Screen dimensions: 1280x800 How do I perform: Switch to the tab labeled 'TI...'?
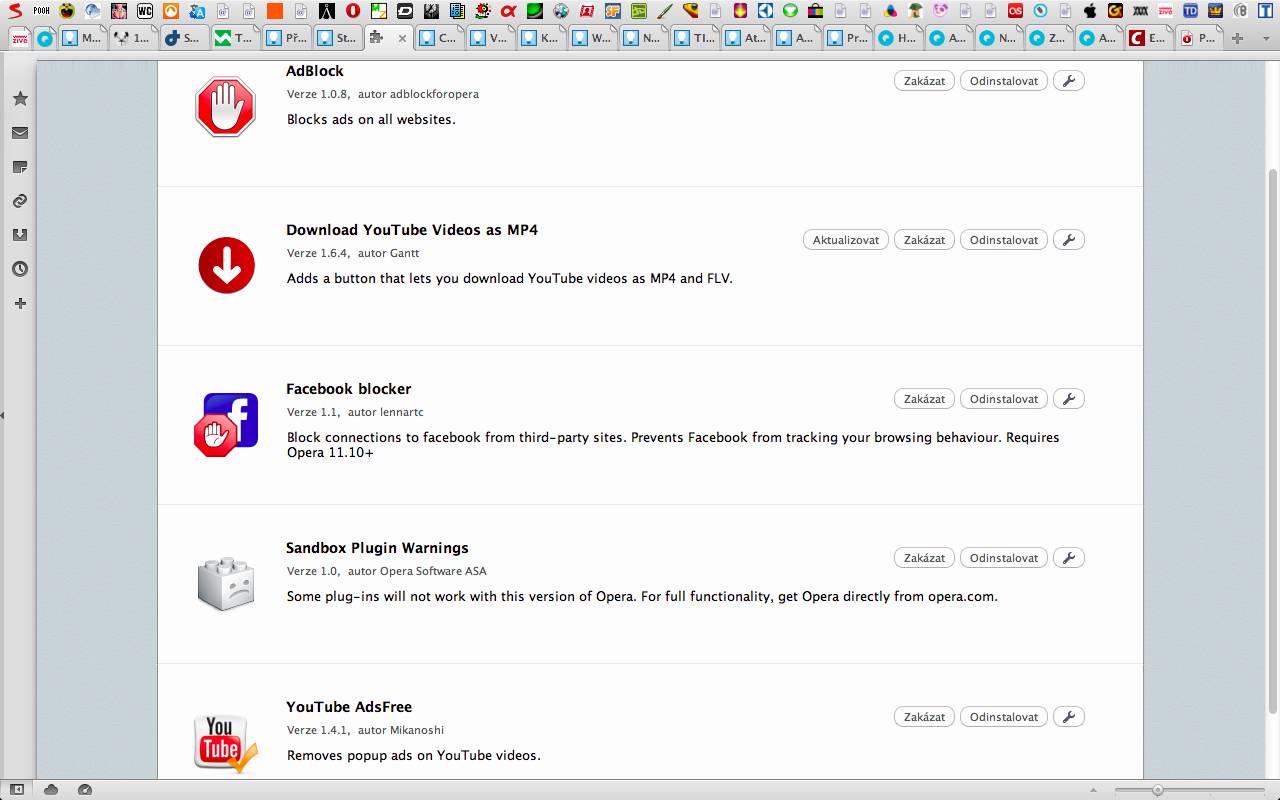(694, 38)
